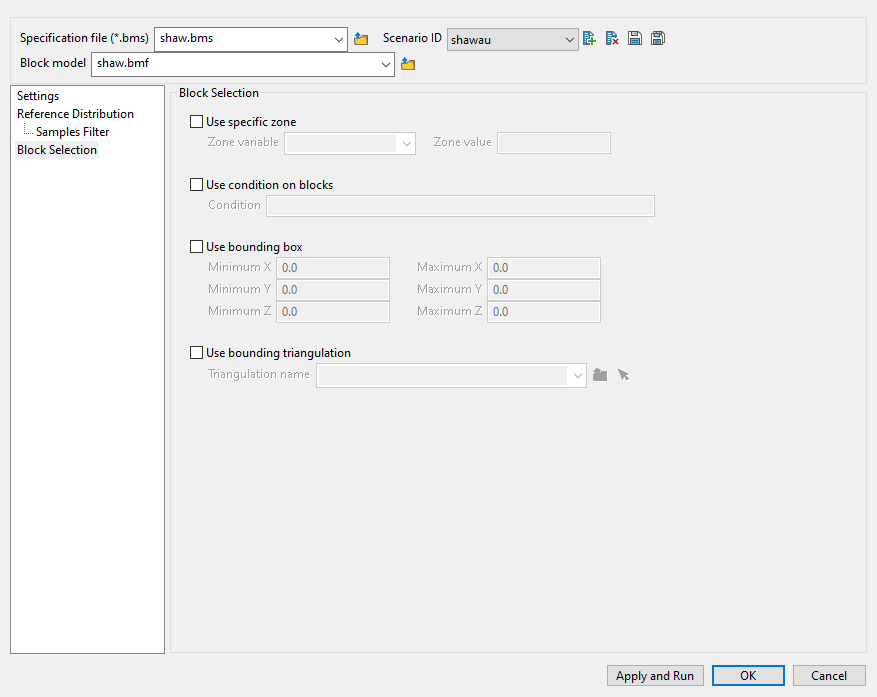877x697 pixels.
Task: Browse for a specification file using the folder icon
Action: tap(360, 37)
